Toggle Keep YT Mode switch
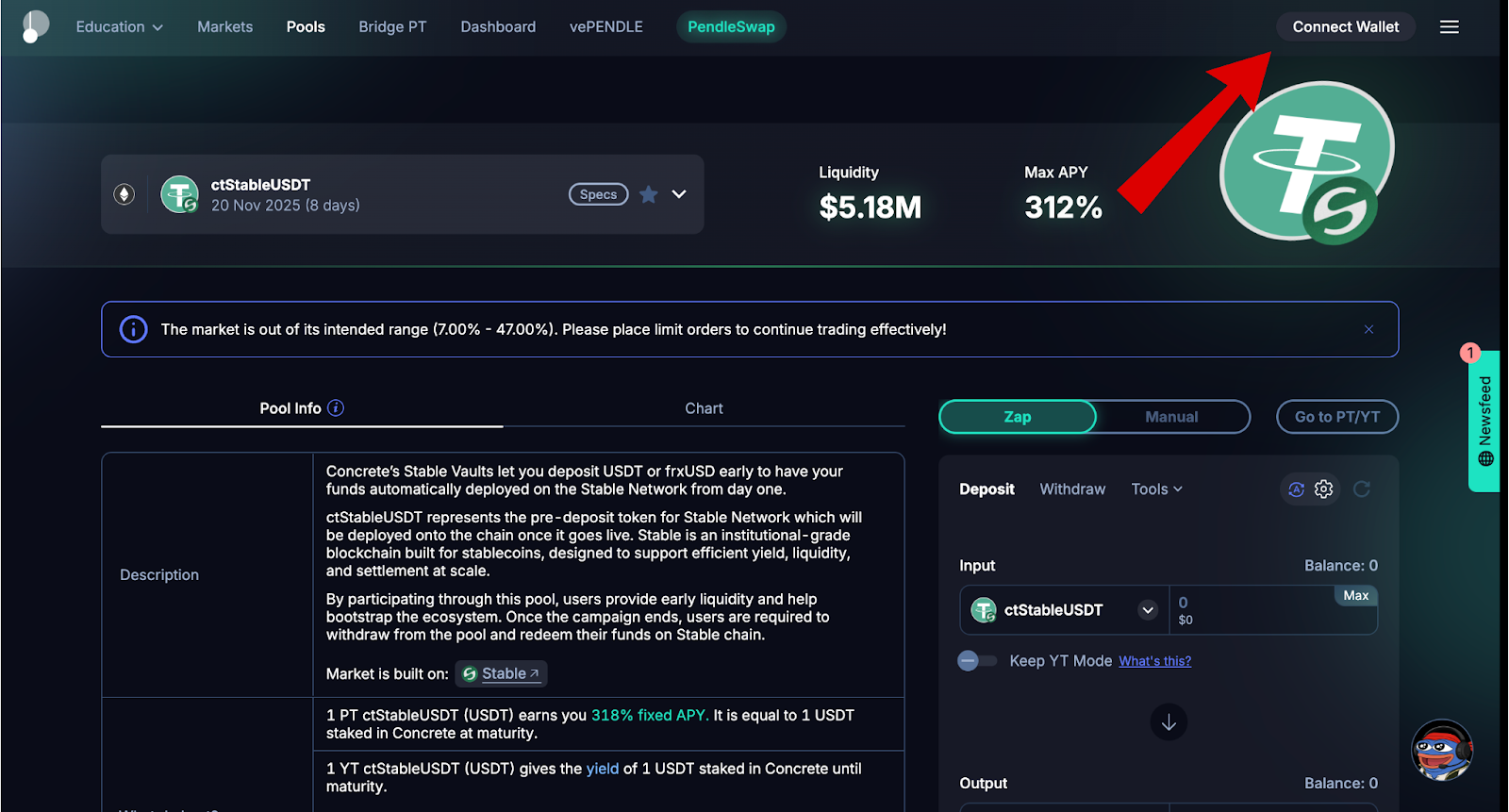Image resolution: width=1509 pixels, height=812 pixels. coord(977,661)
